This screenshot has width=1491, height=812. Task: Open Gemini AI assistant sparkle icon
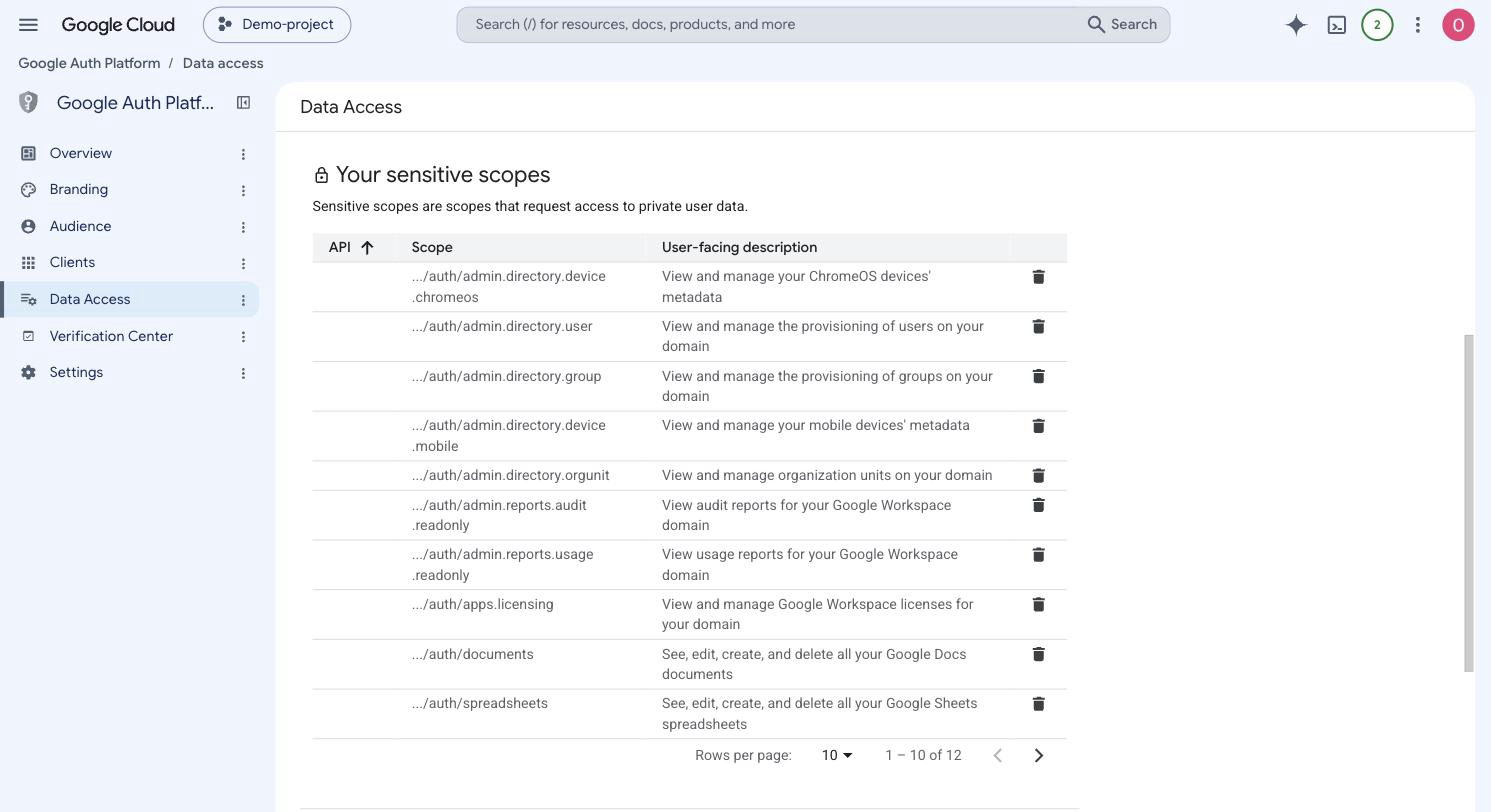tap(1296, 25)
